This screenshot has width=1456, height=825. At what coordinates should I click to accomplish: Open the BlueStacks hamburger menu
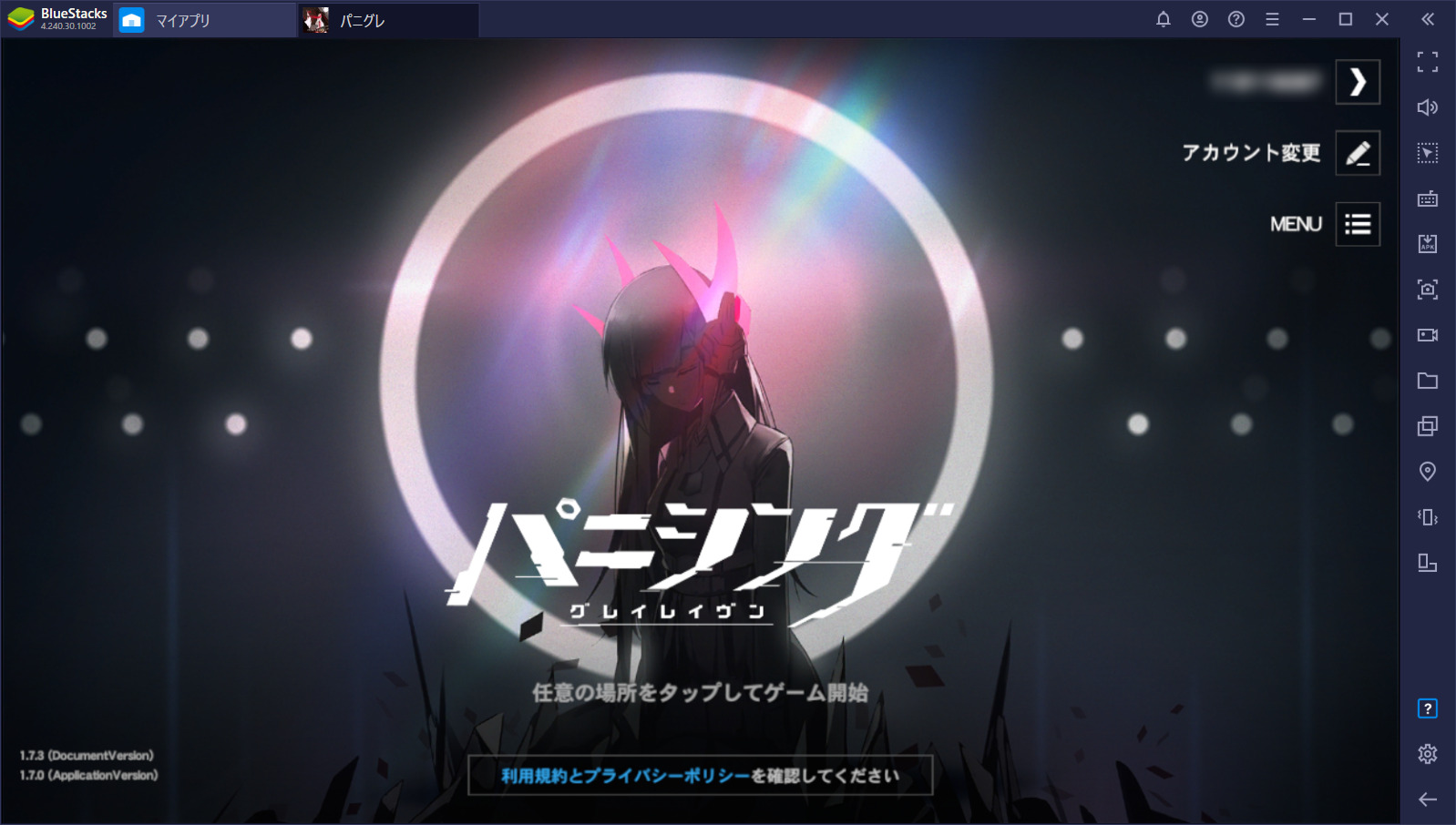[1273, 19]
